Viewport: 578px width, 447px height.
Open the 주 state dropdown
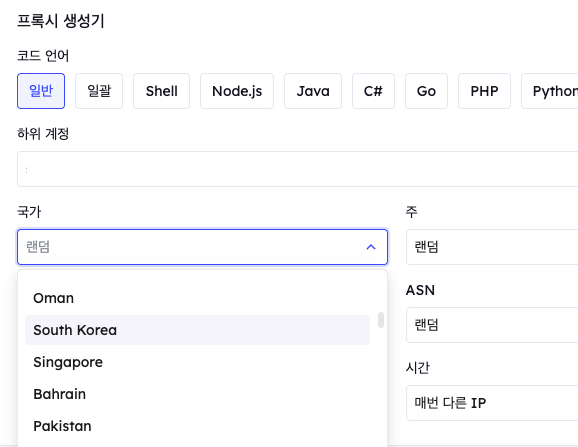coord(492,247)
